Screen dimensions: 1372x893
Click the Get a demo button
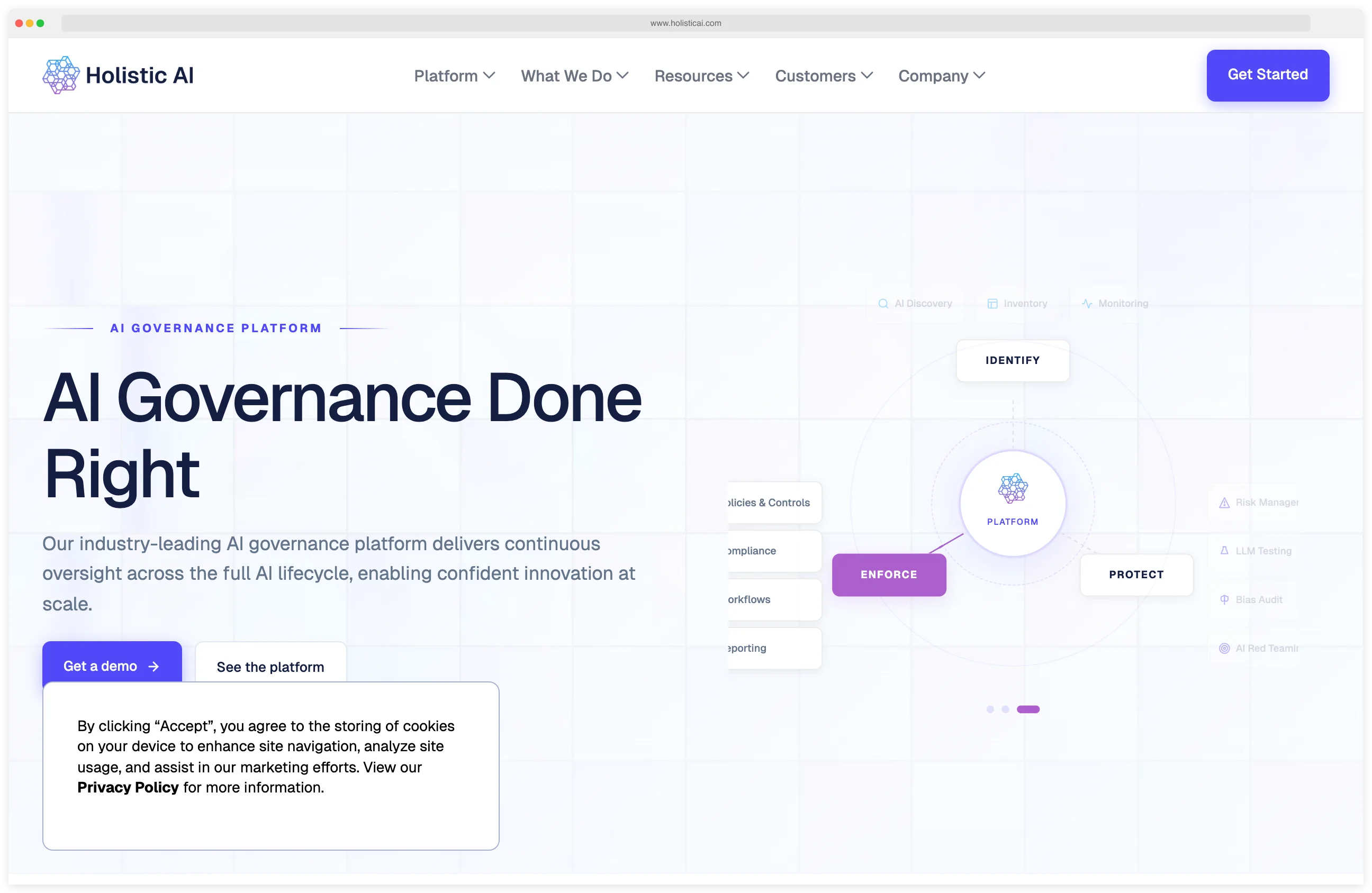111,666
